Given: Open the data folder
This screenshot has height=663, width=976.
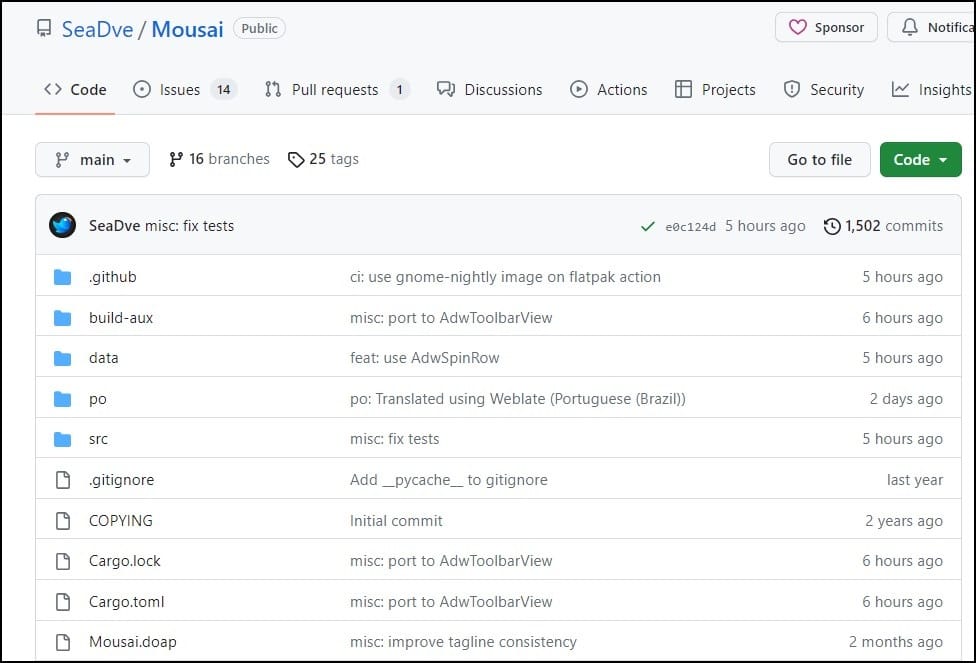Looking at the screenshot, I should pyautogui.click(x=103, y=358).
